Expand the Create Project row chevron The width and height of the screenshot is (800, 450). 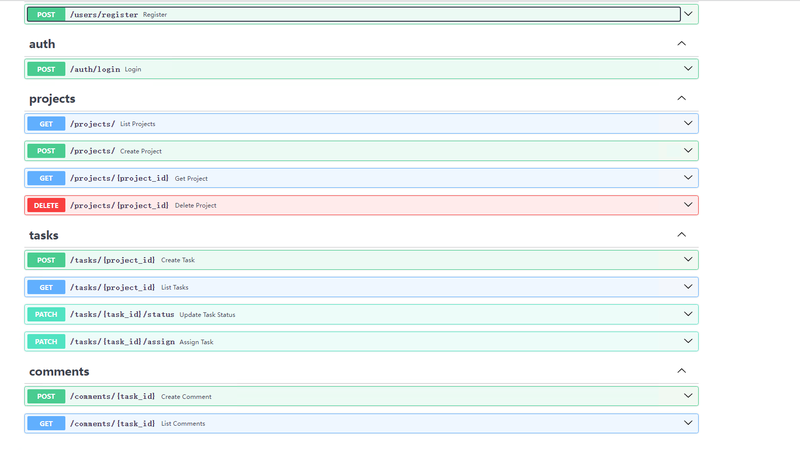[x=688, y=151]
